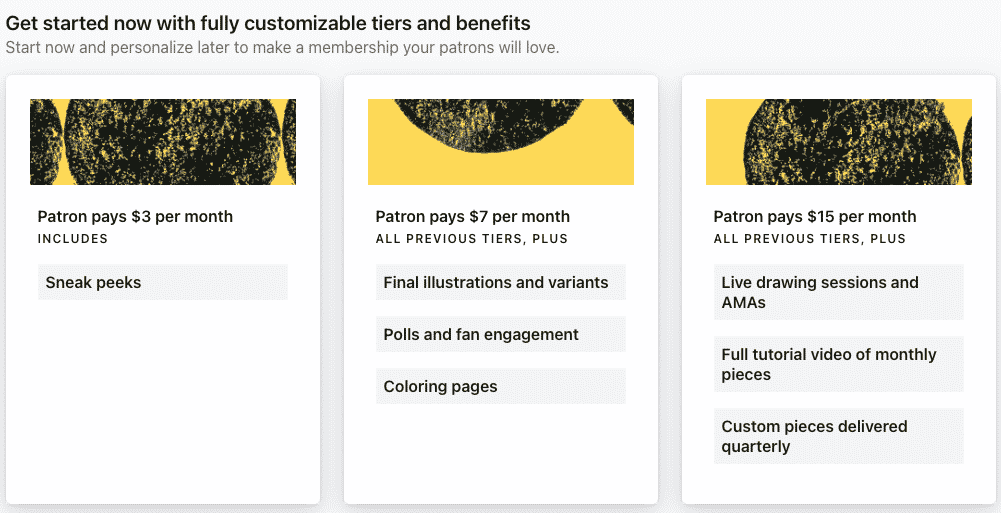Click the $3 tier banner image
This screenshot has height=513, width=1001.
(163, 142)
